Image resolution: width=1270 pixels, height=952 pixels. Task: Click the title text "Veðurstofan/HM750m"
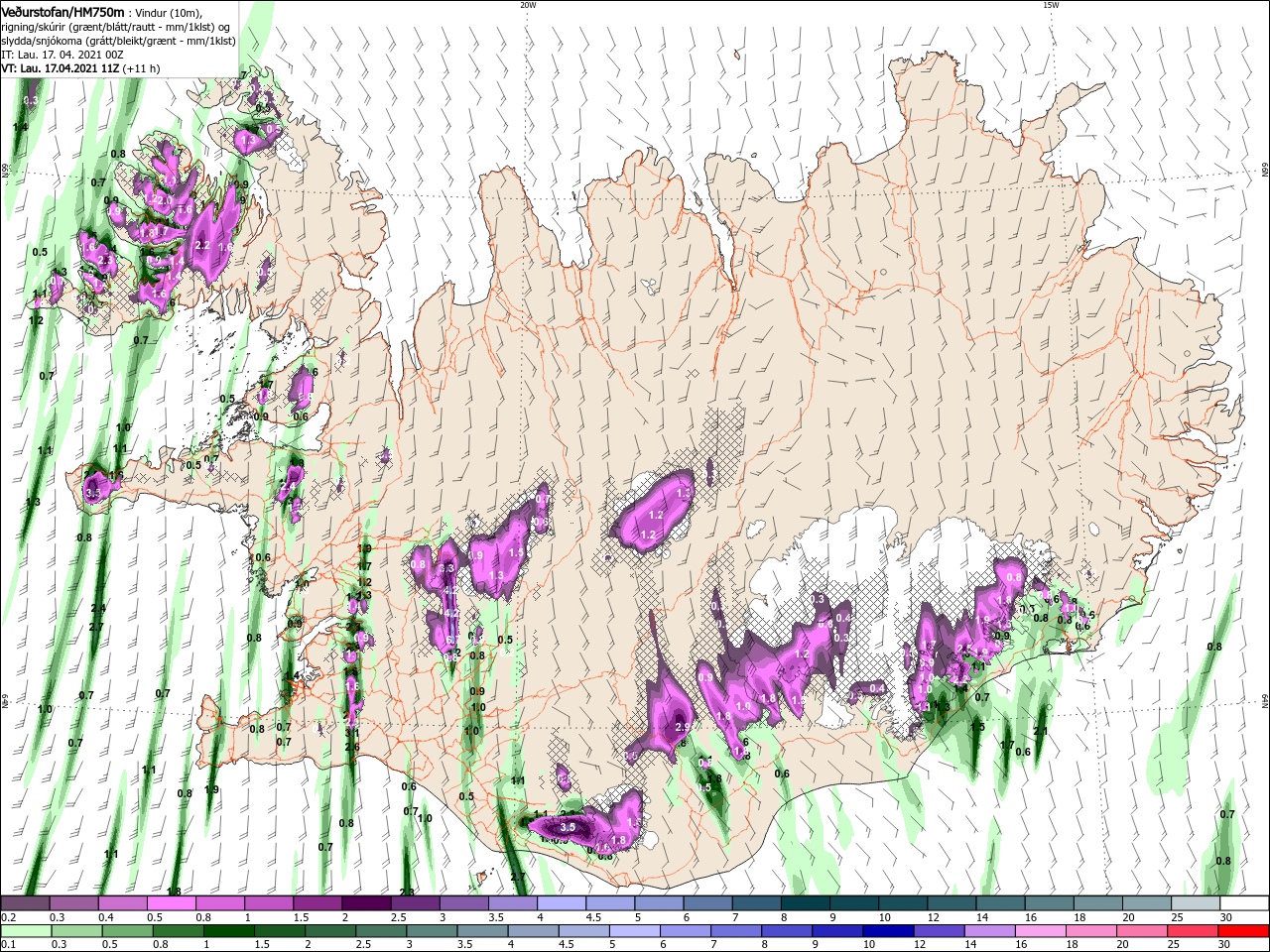[63, 12]
